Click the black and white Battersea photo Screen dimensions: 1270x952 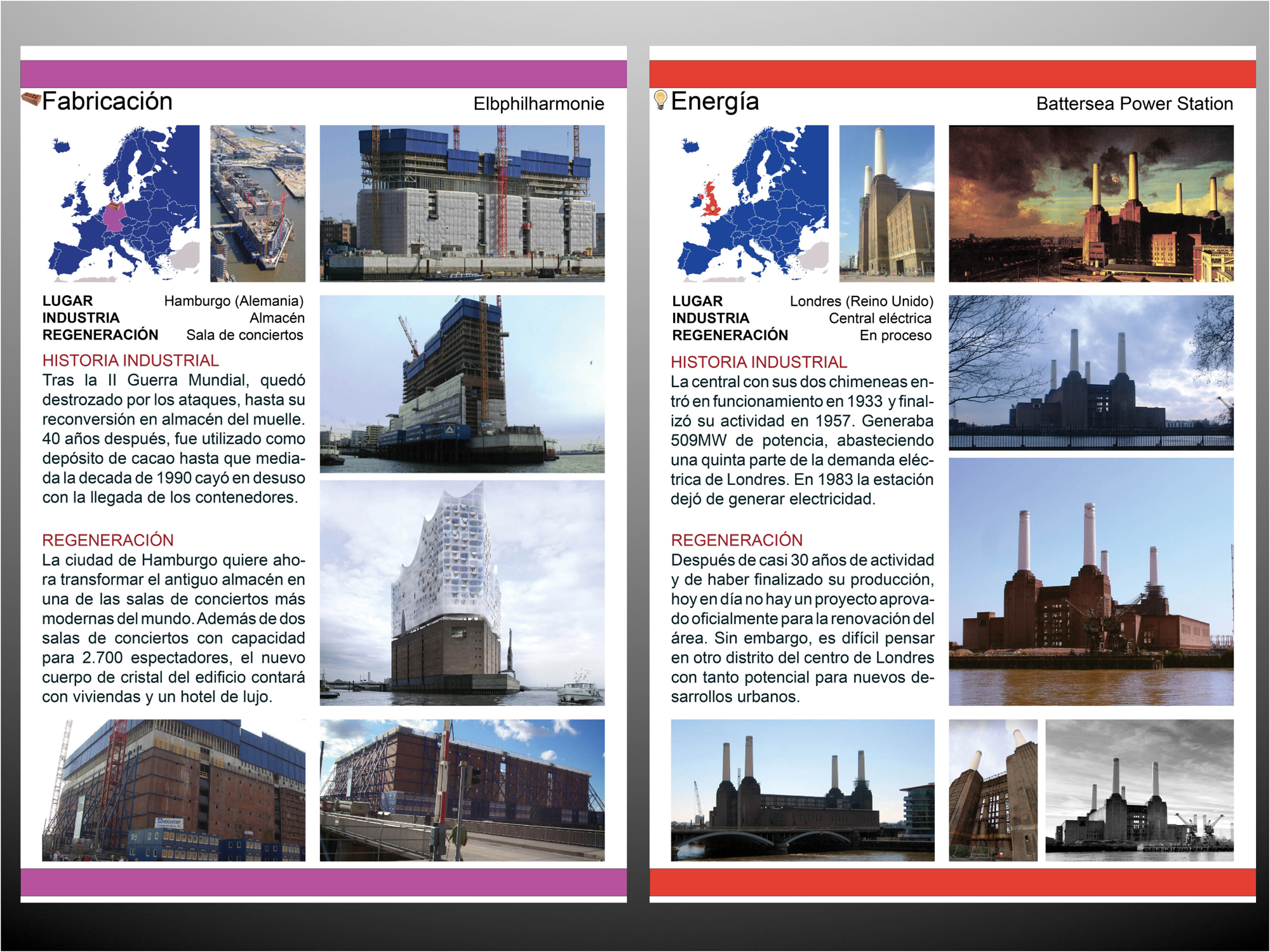tap(1139, 790)
